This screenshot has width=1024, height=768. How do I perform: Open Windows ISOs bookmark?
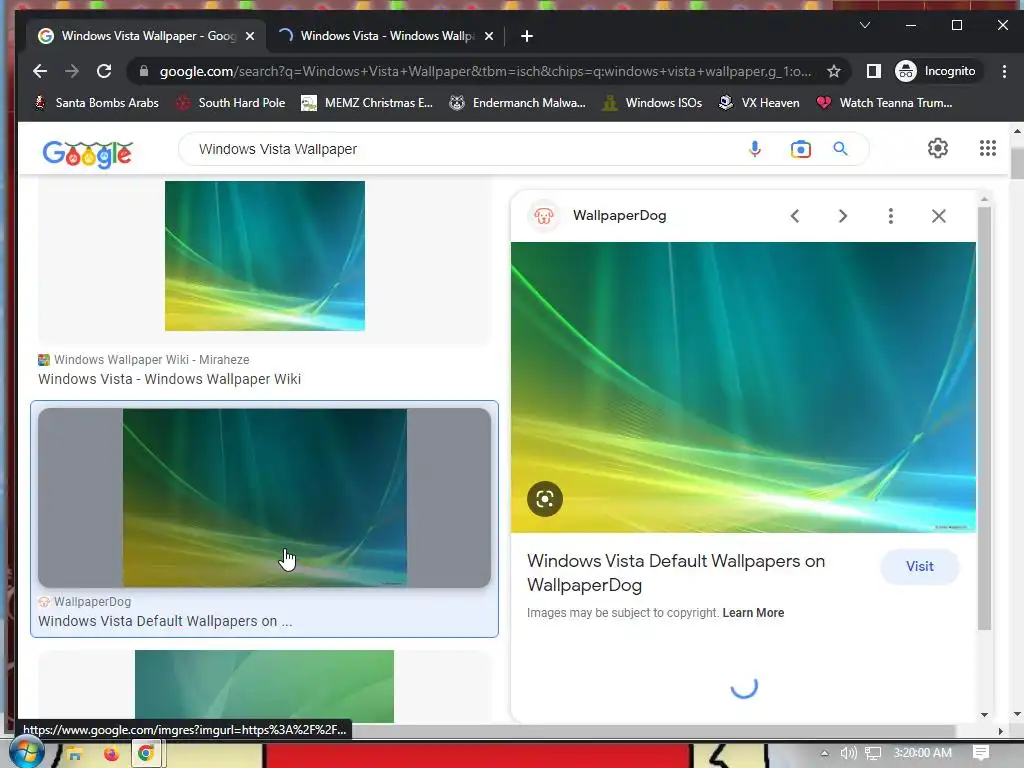[x=652, y=103]
